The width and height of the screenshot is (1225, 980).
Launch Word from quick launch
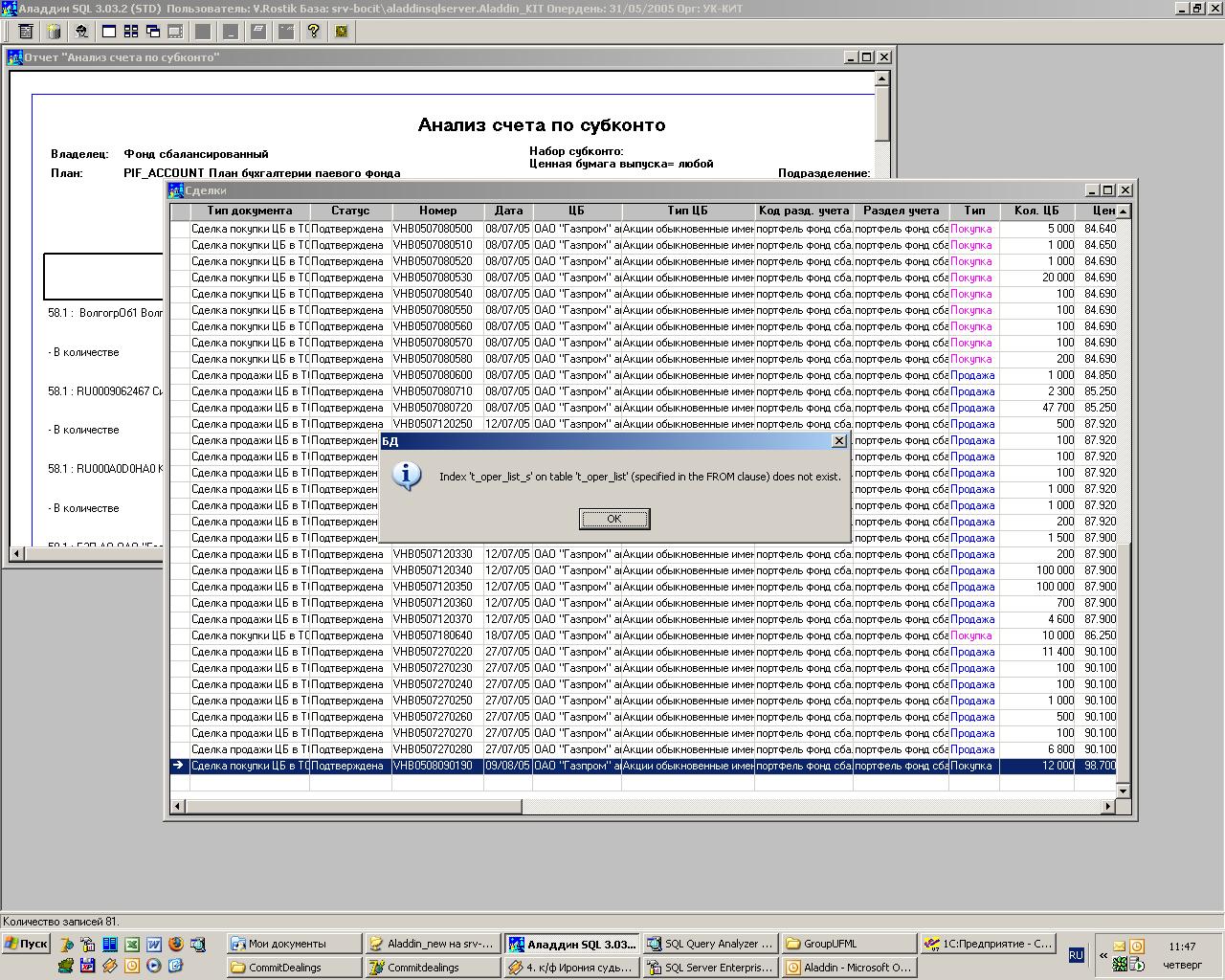(153, 945)
